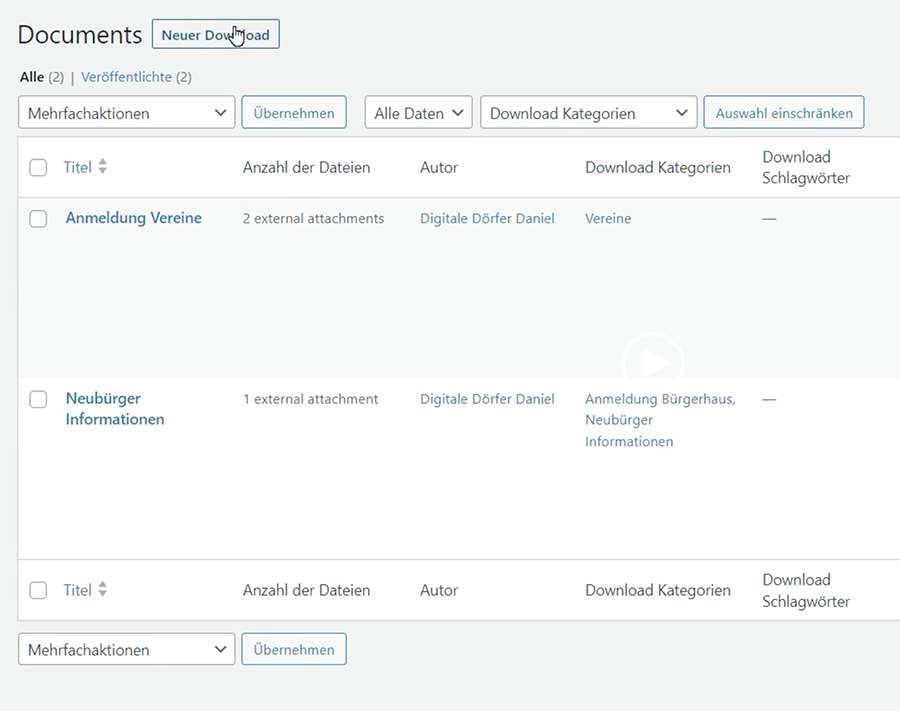Screen dimensions: 900x711
Task: Click the Neuer Download button
Action: click(215, 35)
